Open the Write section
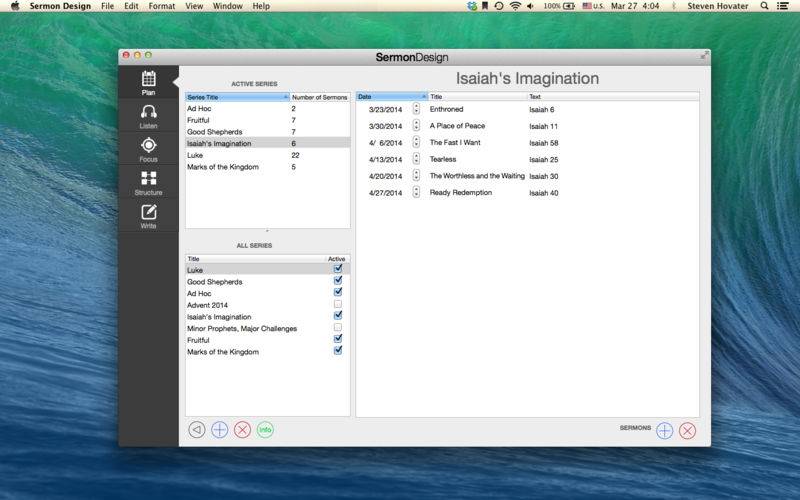The width and height of the screenshot is (800, 500). 148,216
